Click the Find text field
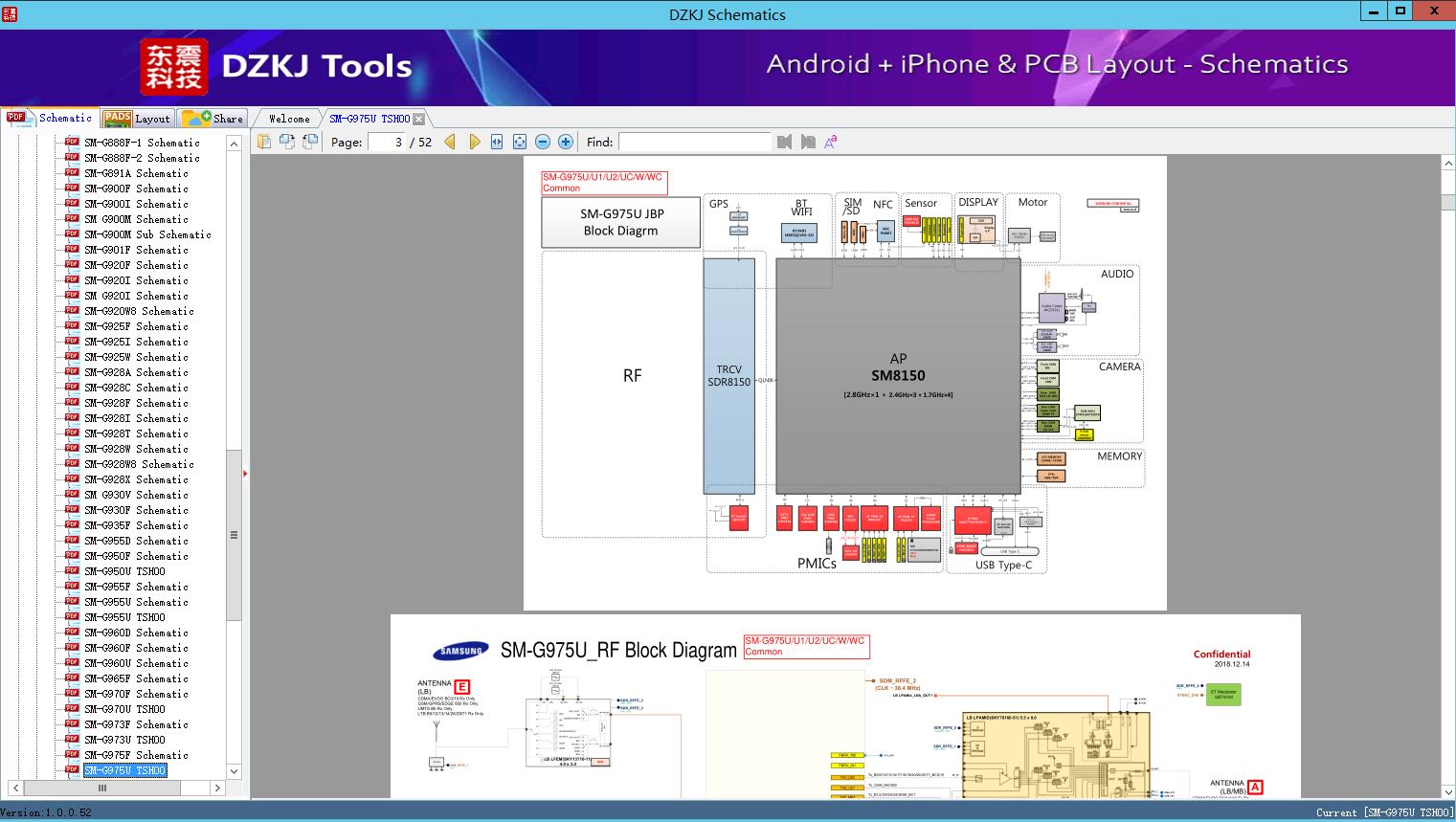This screenshot has height=822, width=1456. click(694, 142)
